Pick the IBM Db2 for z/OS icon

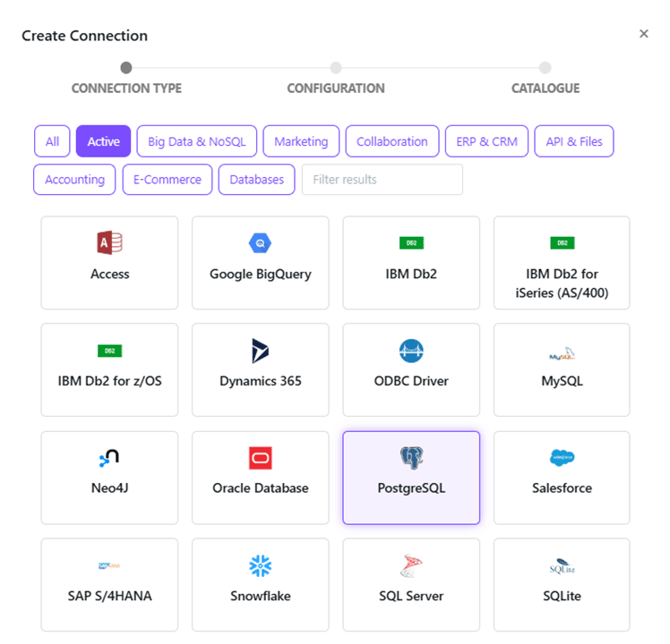click(x=110, y=351)
